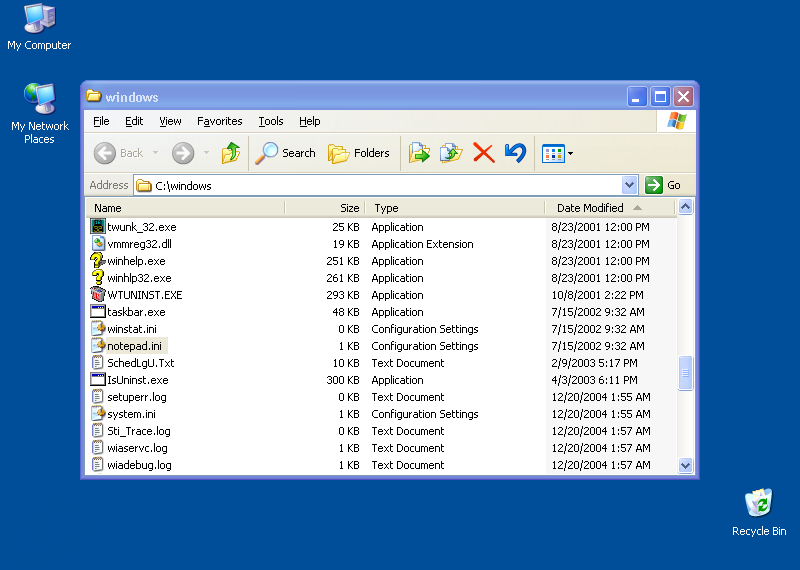This screenshot has width=800, height=570.
Task: Select the WTUNINST.EXE file icon
Action: [x=97, y=294]
